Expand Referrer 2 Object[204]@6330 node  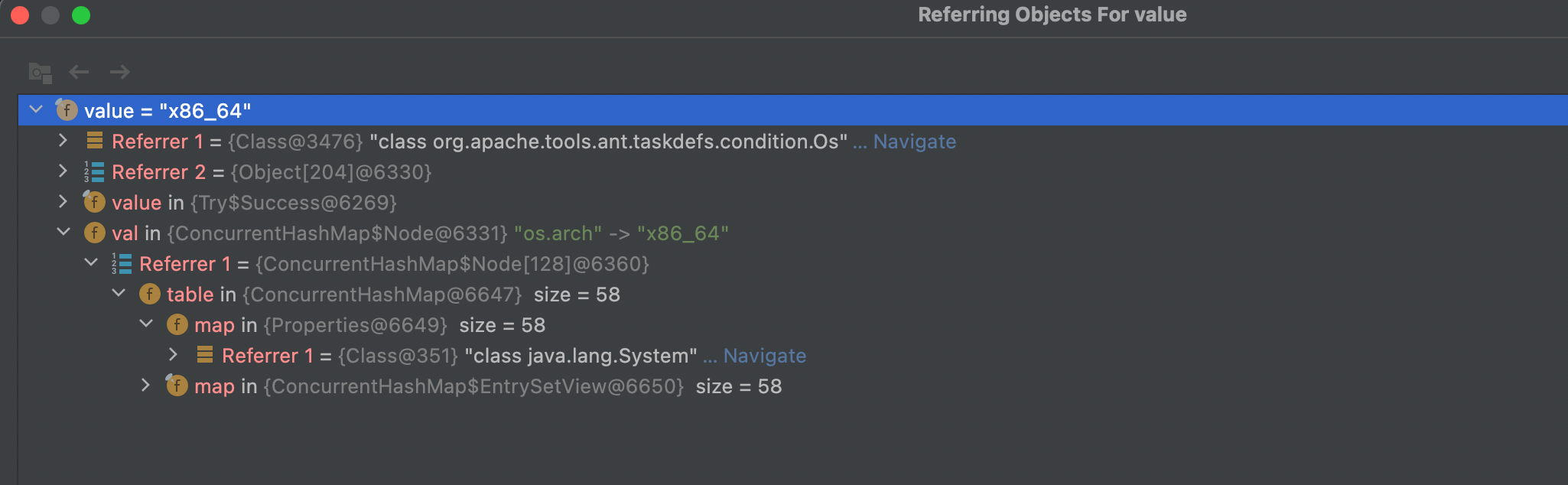click(63, 171)
